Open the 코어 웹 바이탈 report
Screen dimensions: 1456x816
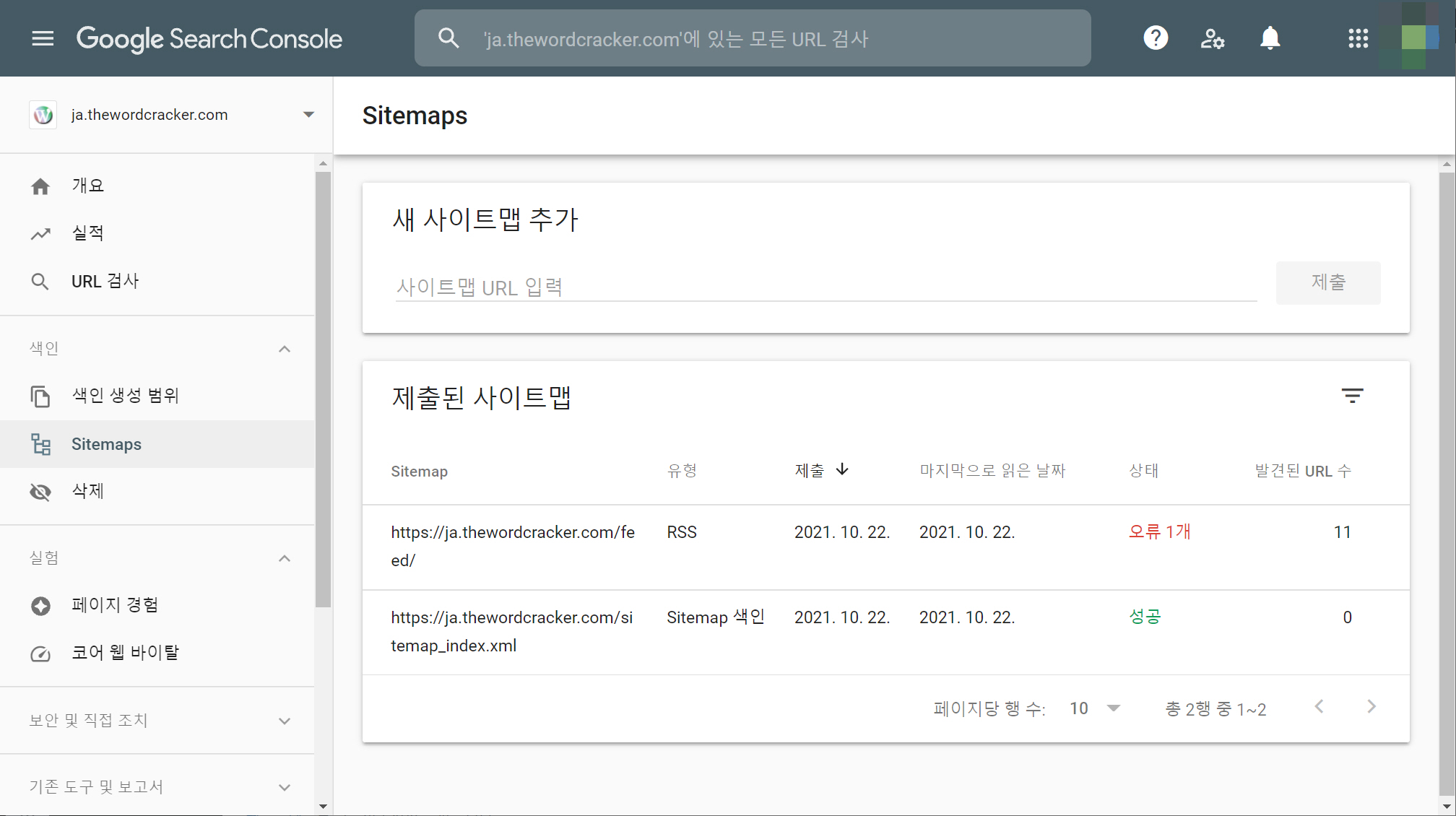[125, 653]
